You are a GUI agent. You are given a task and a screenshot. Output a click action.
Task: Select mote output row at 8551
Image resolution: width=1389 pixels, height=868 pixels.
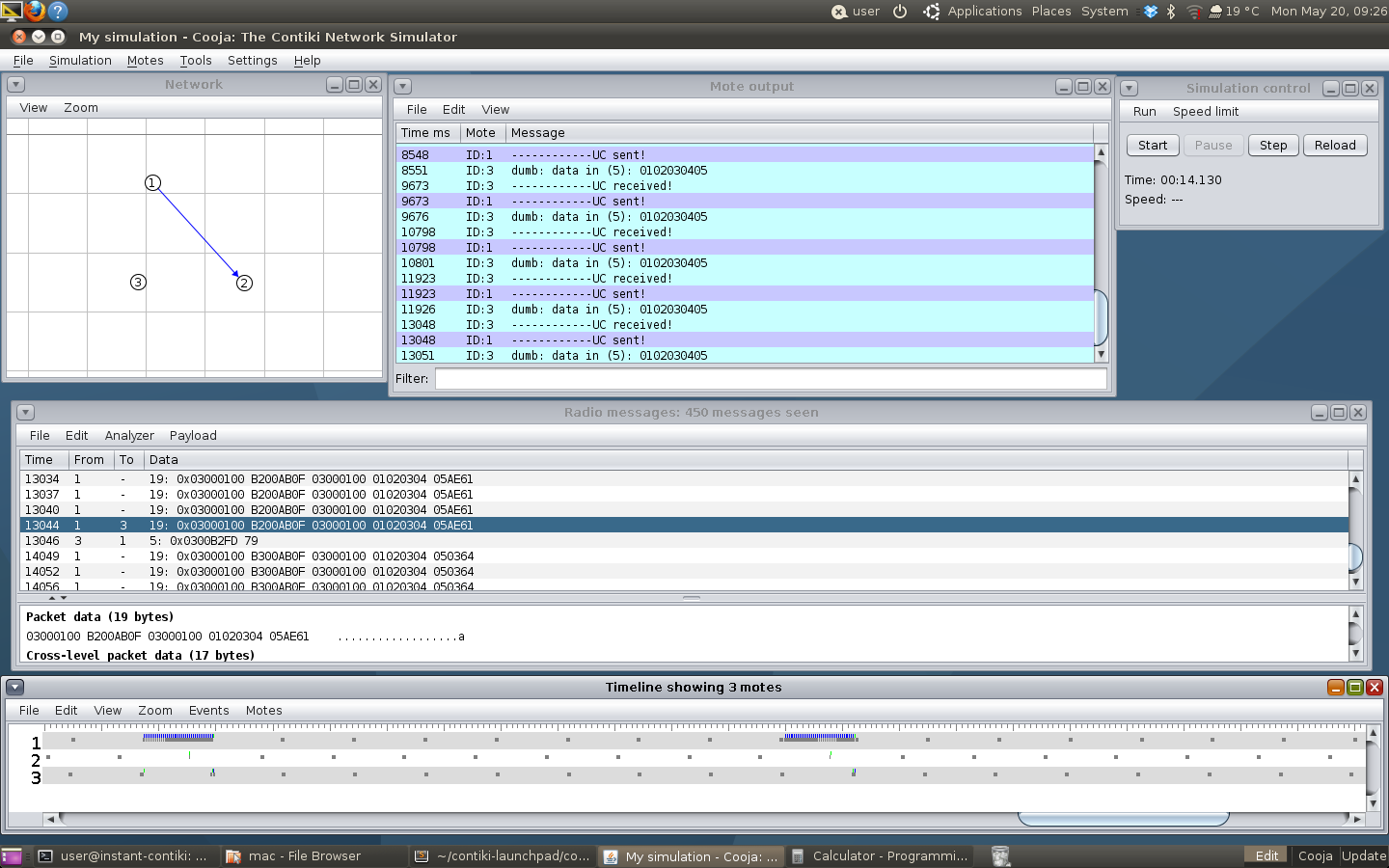point(745,171)
